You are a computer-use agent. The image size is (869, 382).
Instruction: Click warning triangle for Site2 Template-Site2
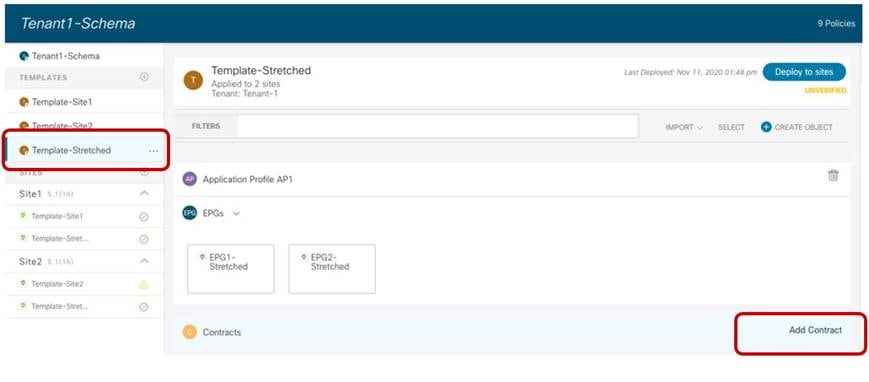pyautogui.click(x=144, y=285)
